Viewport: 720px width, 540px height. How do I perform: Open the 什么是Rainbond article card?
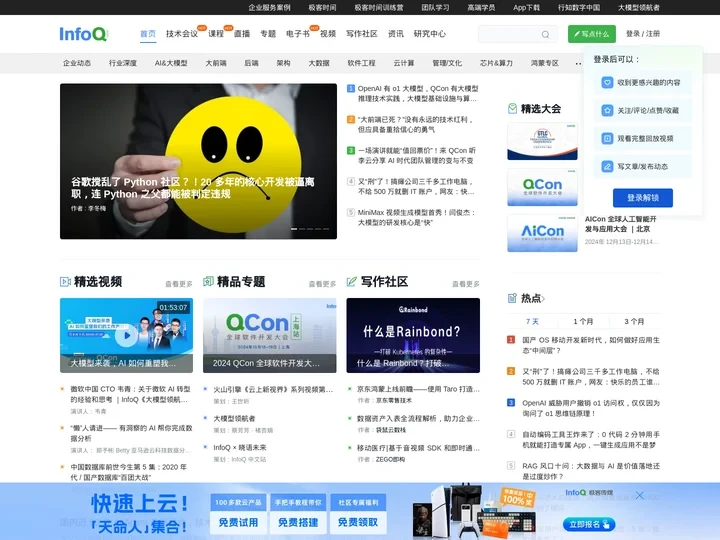(x=413, y=335)
